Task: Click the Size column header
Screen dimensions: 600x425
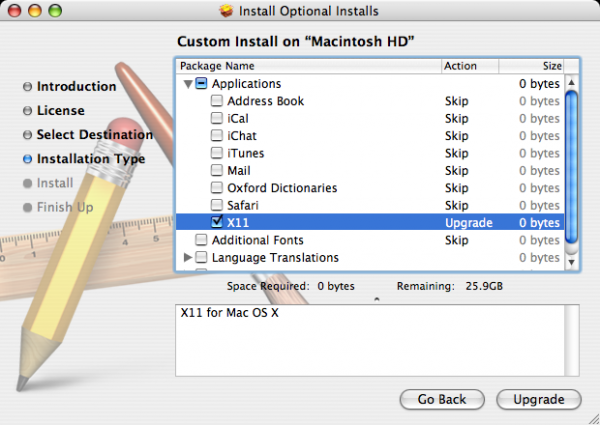Action: (x=531, y=66)
